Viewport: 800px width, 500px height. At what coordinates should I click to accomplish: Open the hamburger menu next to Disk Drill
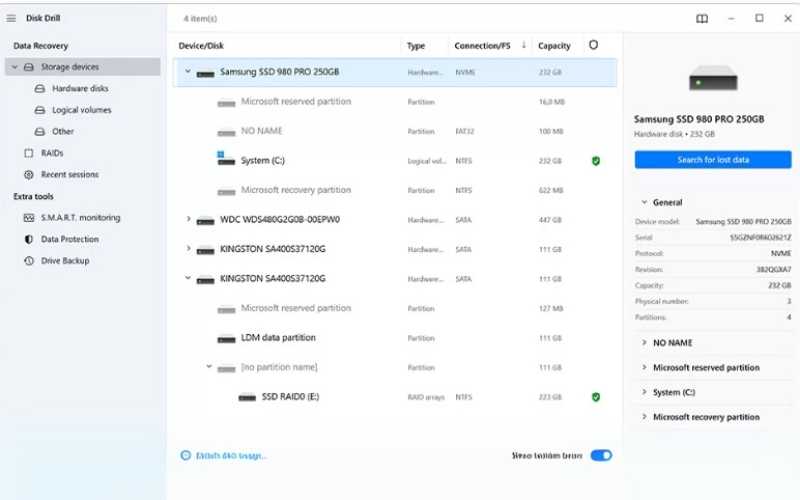click(x=11, y=18)
